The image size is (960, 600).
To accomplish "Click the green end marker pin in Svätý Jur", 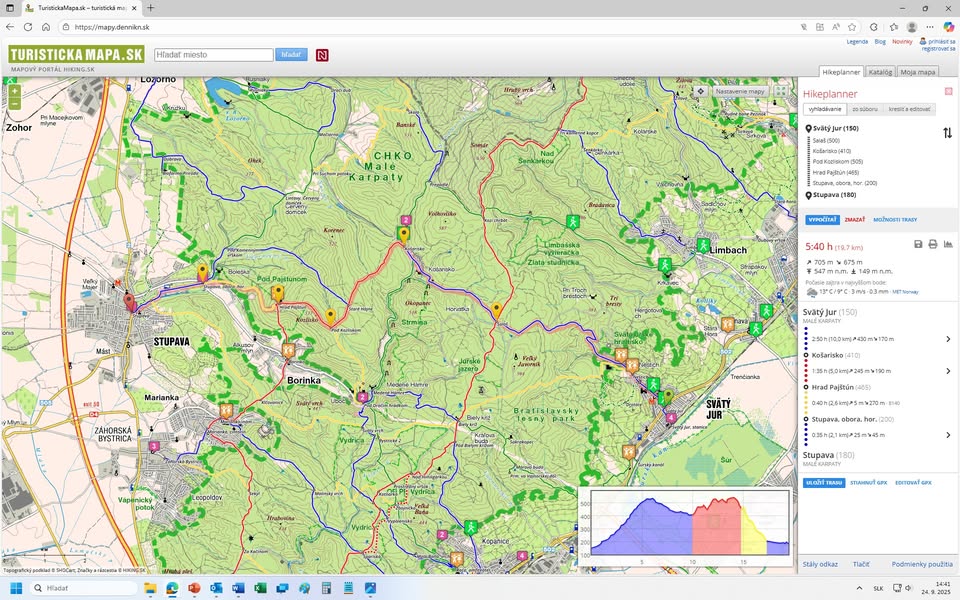I will [669, 397].
